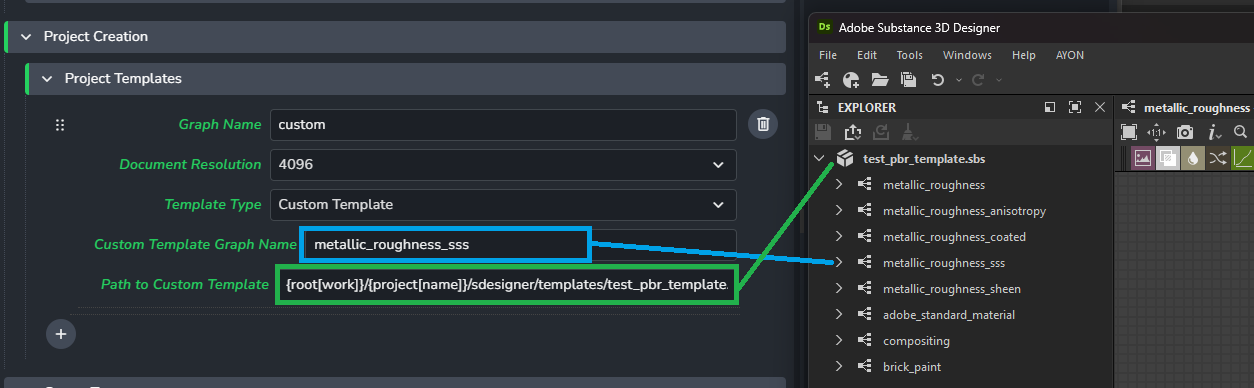Viewport: 1254px width, 388px height.
Task: Collapse the Project Templates section
Action: (46, 78)
